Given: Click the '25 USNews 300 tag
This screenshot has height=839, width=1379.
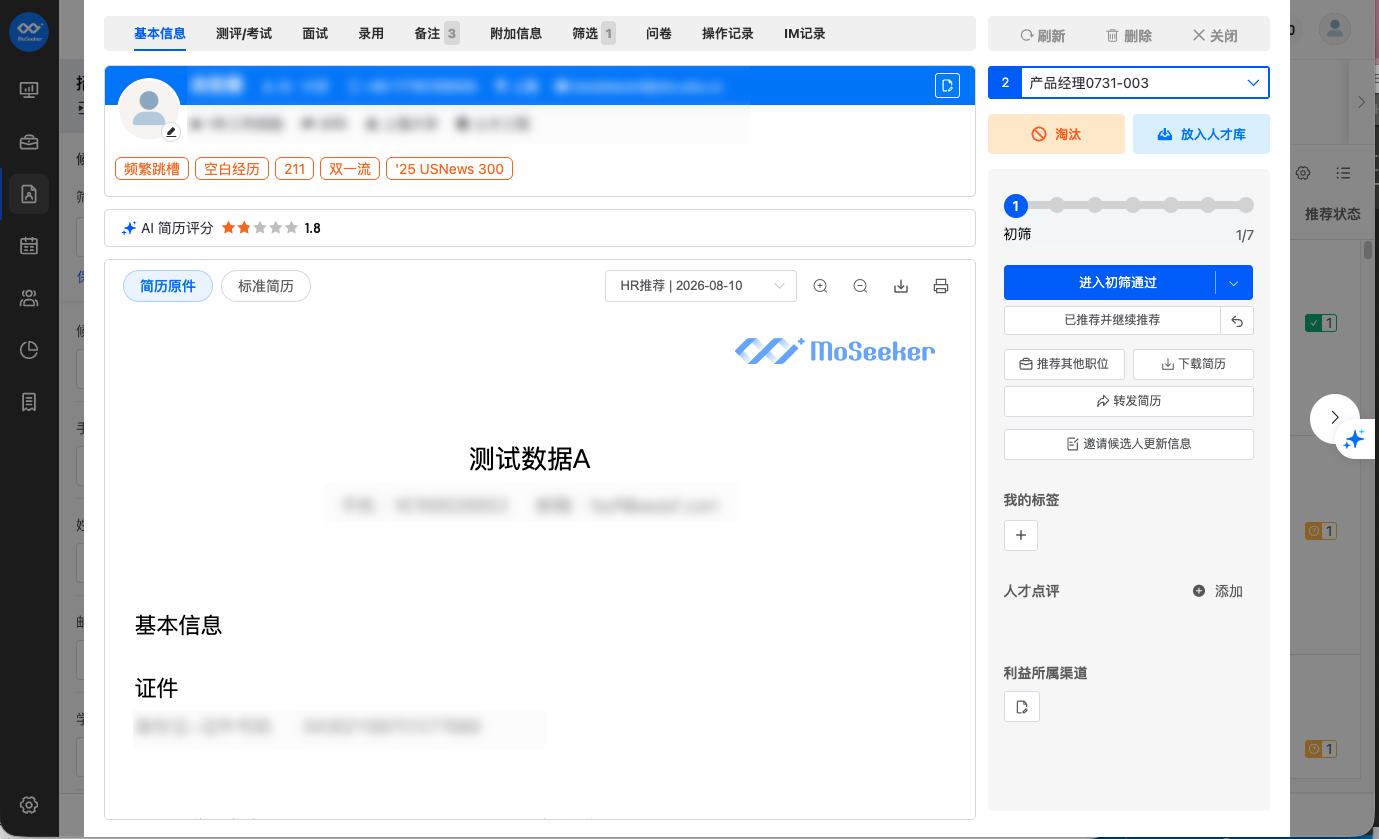Looking at the screenshot, I should (449, 169).
